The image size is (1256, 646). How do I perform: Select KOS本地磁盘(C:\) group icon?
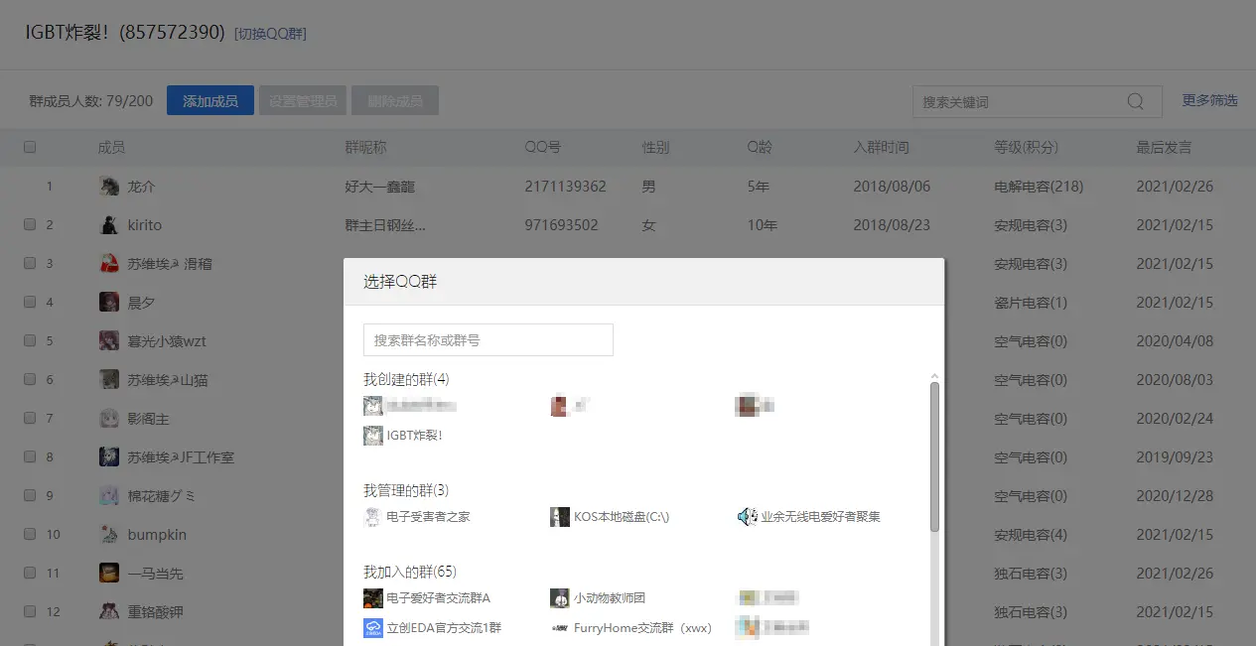click(560, 517)
